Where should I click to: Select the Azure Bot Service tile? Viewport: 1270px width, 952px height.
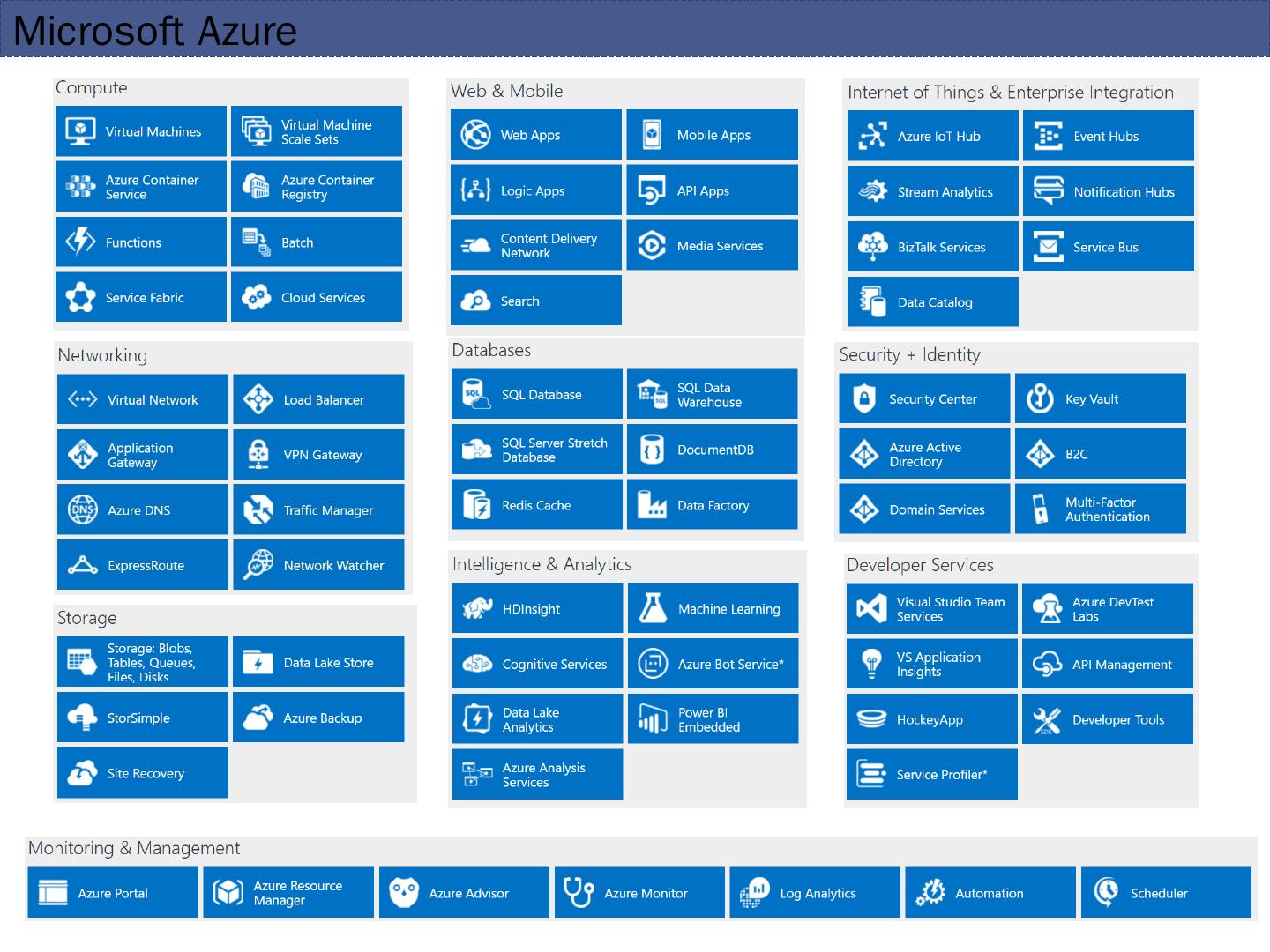tap(713, 664)
